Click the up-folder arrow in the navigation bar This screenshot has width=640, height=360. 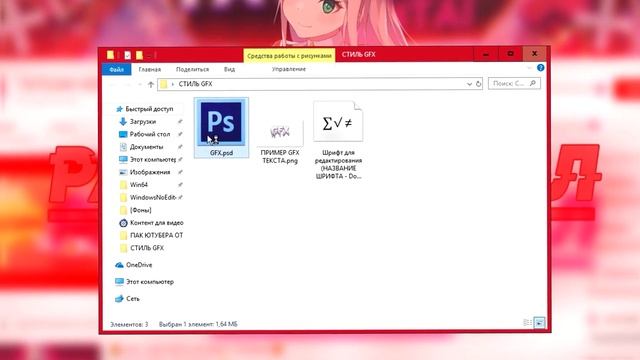click(151, 84)
